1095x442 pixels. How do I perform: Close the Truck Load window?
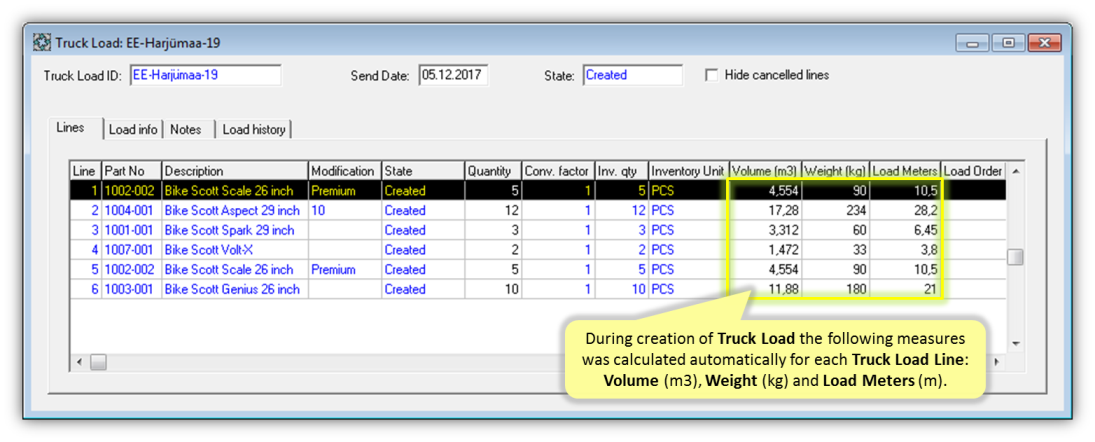[1045, 43]
